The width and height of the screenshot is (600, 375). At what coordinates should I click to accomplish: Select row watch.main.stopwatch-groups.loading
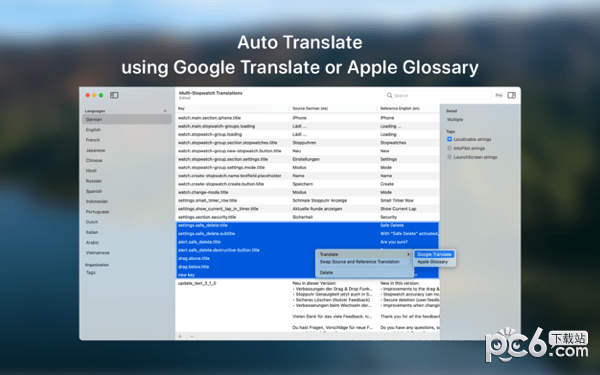pos(308,126)
